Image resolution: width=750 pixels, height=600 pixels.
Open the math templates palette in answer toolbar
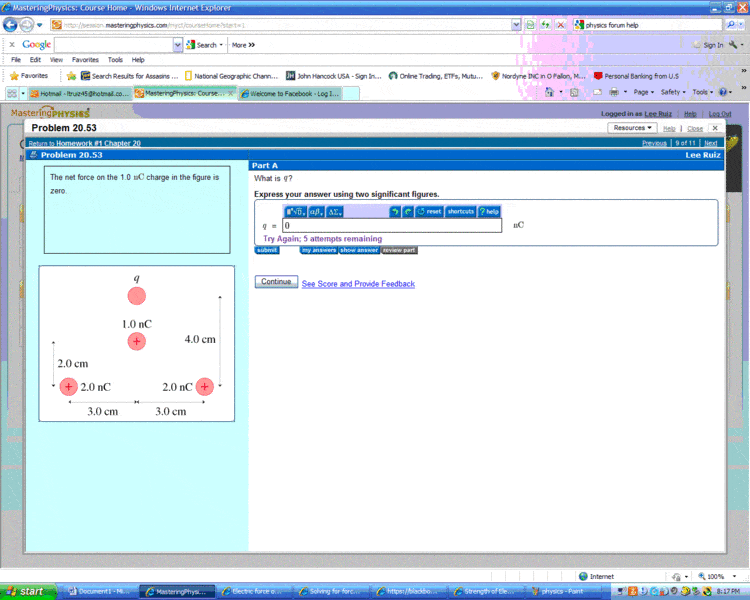pyautogui.click(x=295, y=212)
